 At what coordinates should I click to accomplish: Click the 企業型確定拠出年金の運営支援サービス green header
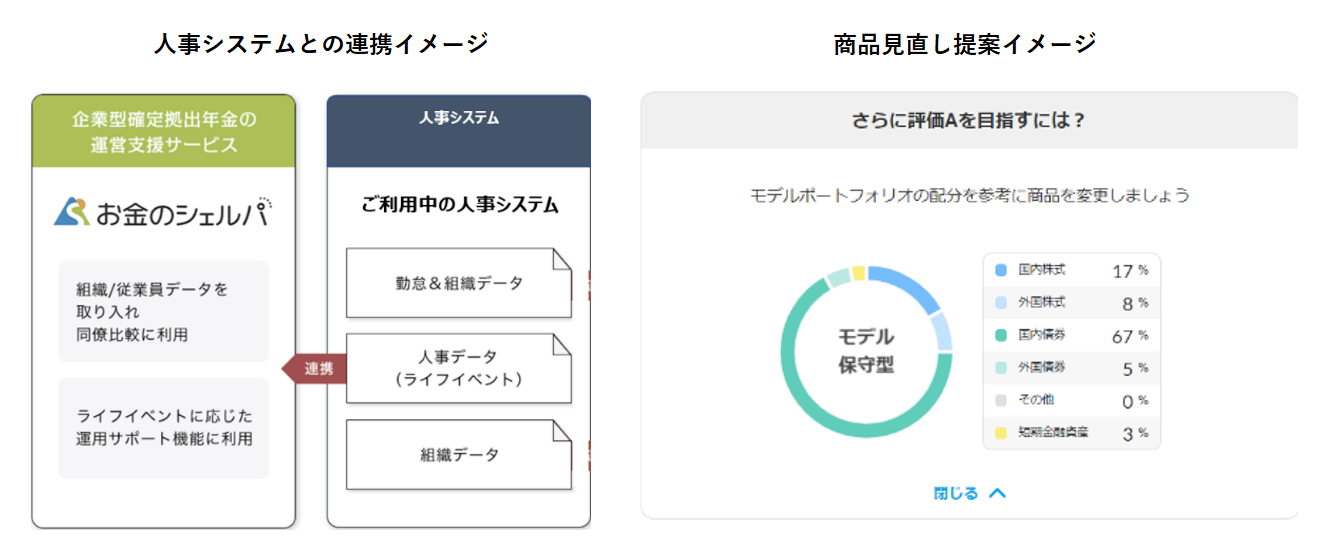pyautogui.click(x=164, y=131)
